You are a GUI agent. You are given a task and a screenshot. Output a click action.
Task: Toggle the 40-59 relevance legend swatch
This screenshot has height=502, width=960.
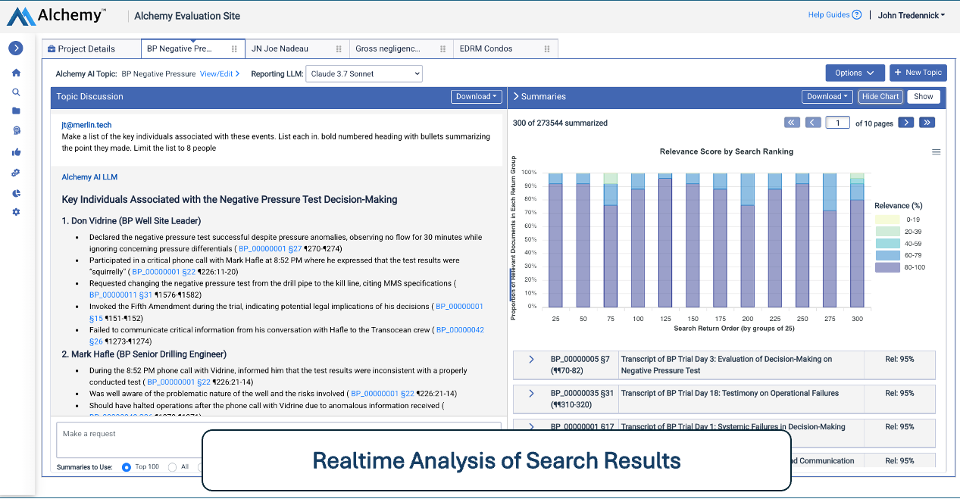pos(887,244)
